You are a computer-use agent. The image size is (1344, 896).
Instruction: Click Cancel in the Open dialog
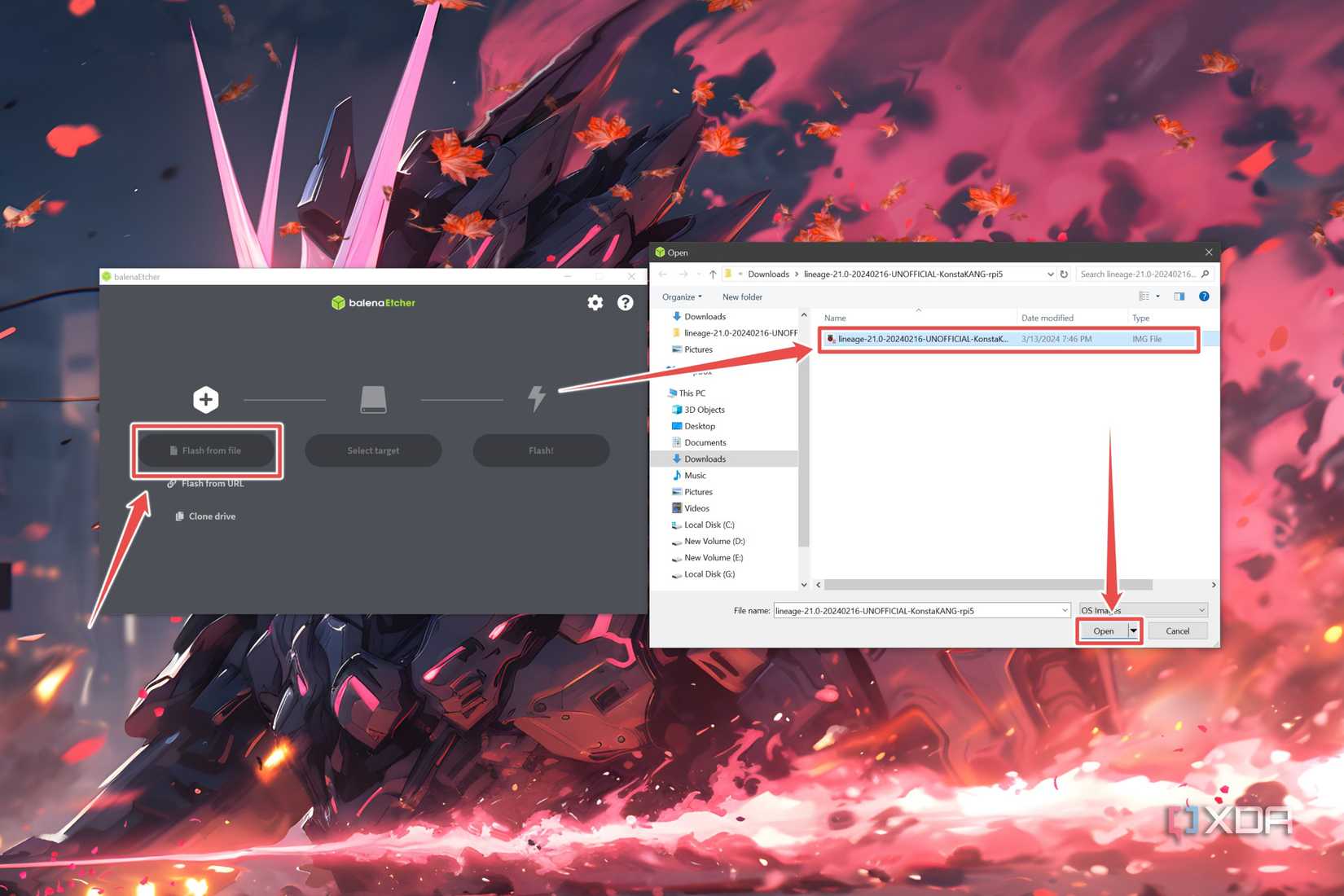(x=1177, y=631)
